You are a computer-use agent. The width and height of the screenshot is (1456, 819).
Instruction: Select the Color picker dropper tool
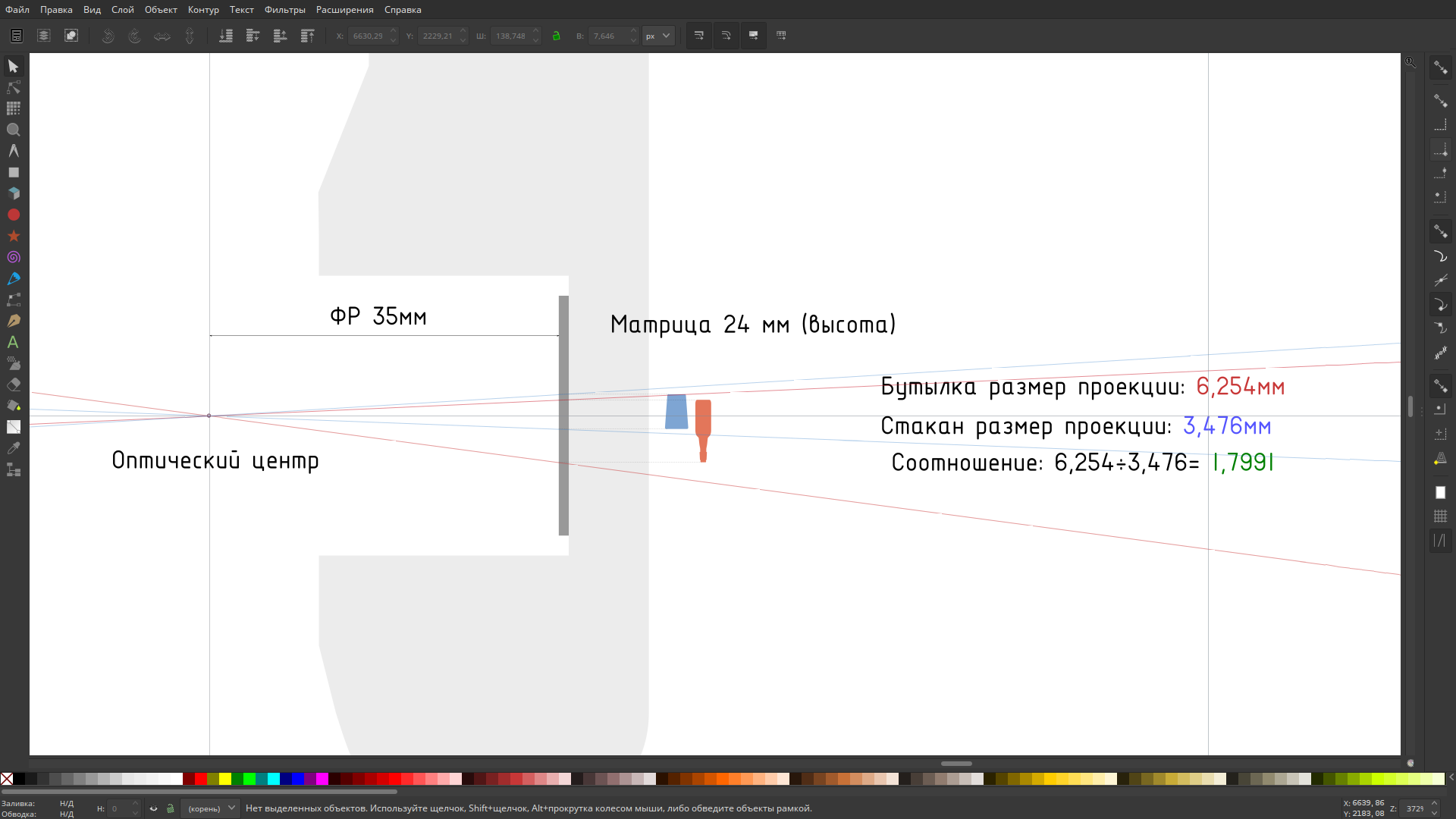(13, 449)
